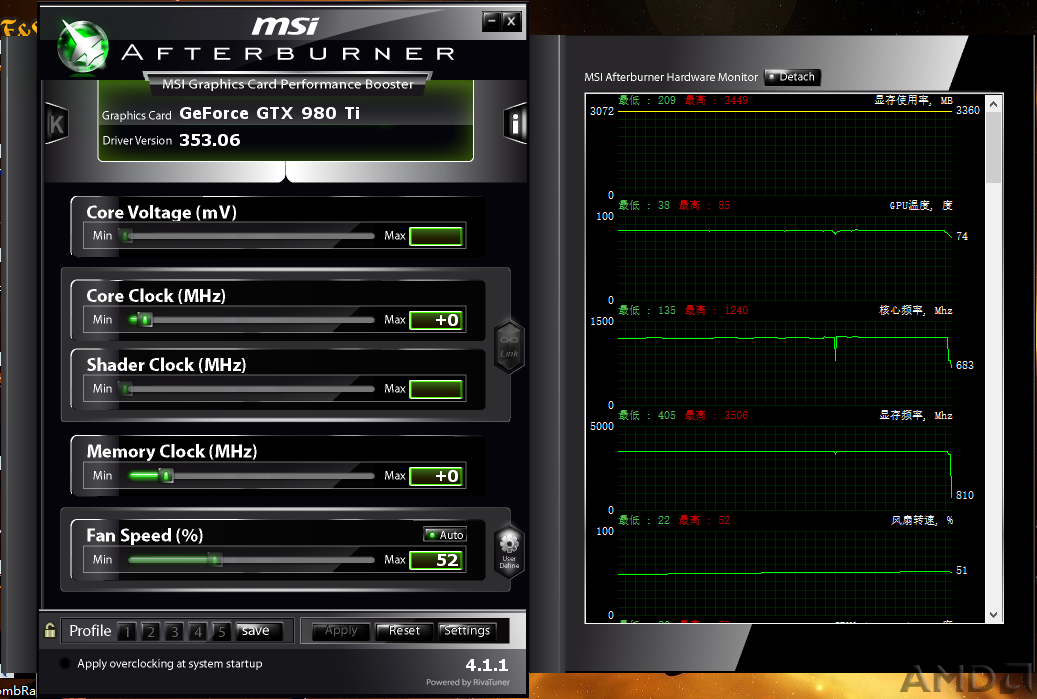Click the hardware monitor scroll down arrow
Image resolution: width=1037 pixels, height=699 pixels.
[x=993, y=614]
